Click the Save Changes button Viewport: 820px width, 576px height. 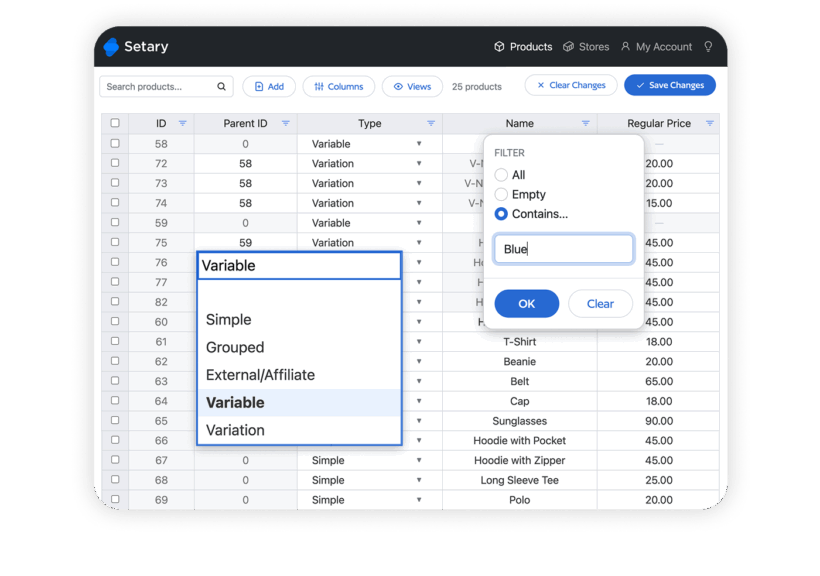tap(669, 86)
